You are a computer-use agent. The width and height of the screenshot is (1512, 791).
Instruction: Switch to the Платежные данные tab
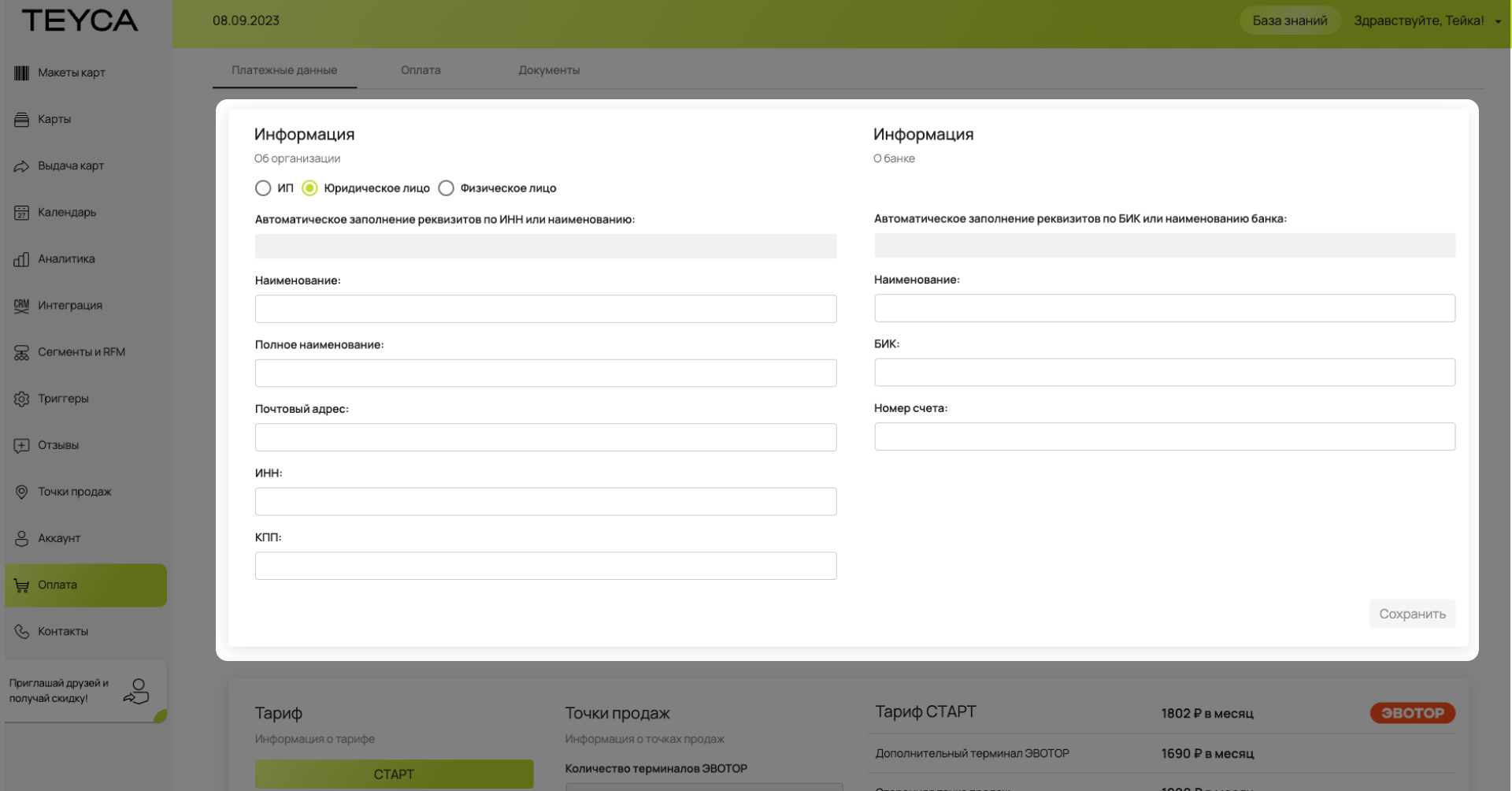(284, 70)
